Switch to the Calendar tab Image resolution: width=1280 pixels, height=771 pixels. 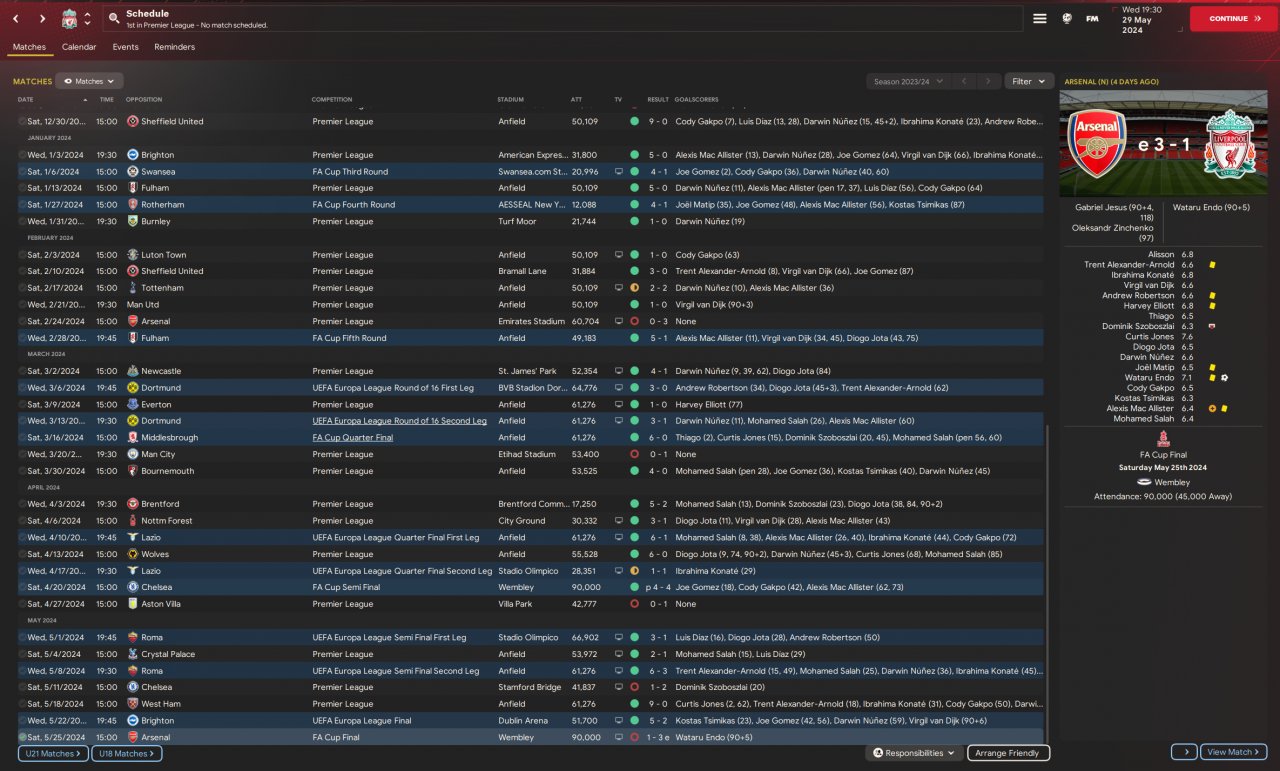pyautogui.click(x=79, y=47)
